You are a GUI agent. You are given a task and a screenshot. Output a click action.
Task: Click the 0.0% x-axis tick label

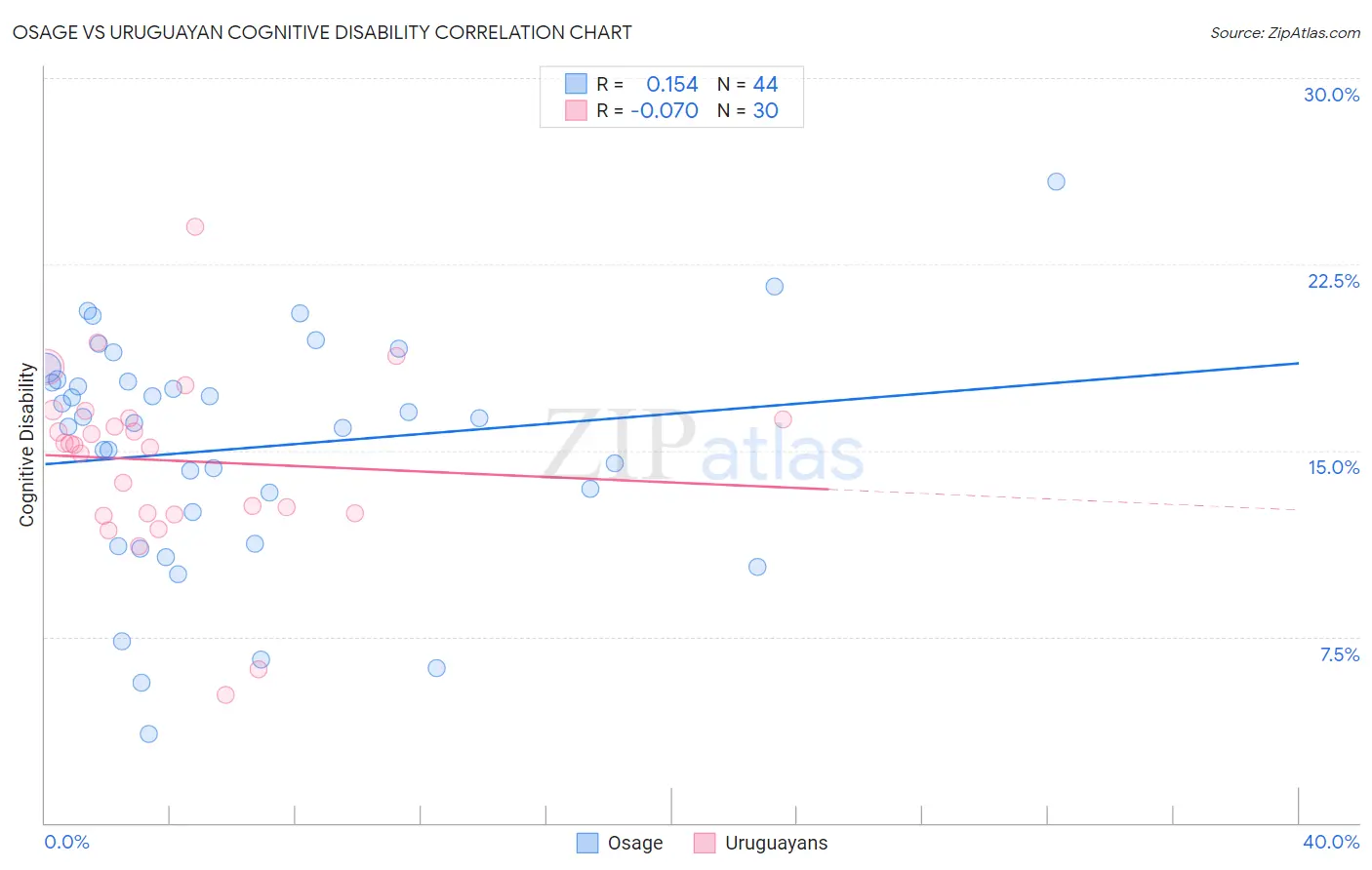[x=67, y=842]
